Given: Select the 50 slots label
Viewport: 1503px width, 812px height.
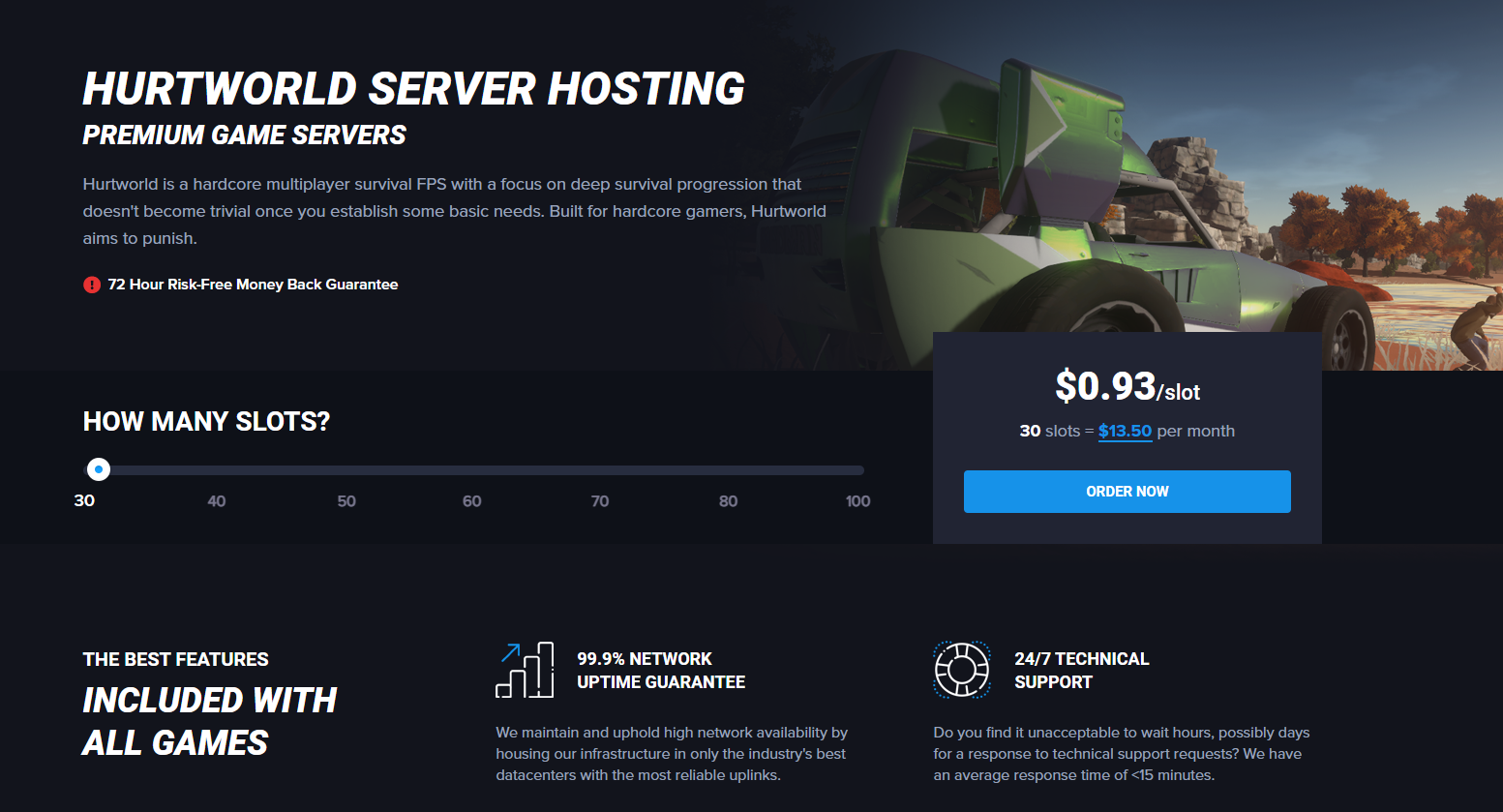Looking at the screenshot, I should (x=346, y=501).
